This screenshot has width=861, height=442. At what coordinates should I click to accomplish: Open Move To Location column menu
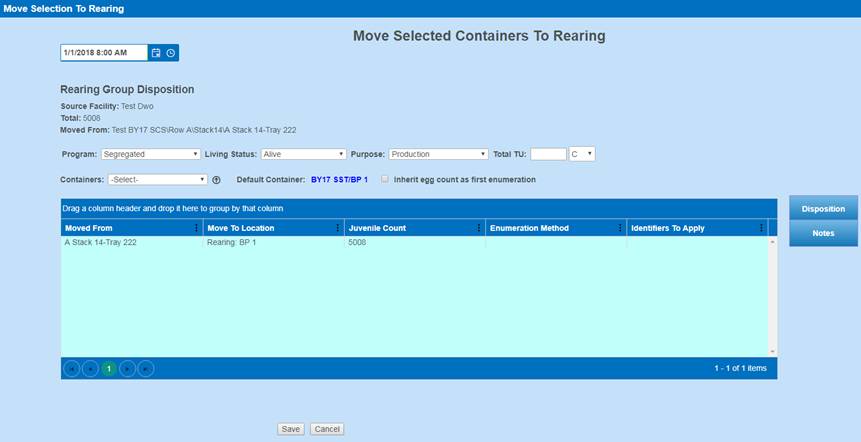pos(337,228)
